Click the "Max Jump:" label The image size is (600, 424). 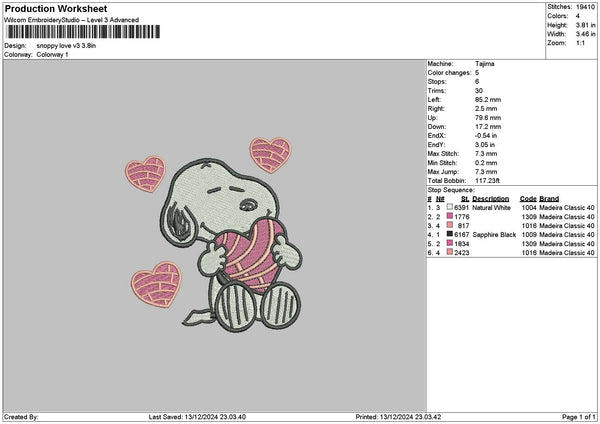coord(443,172)
